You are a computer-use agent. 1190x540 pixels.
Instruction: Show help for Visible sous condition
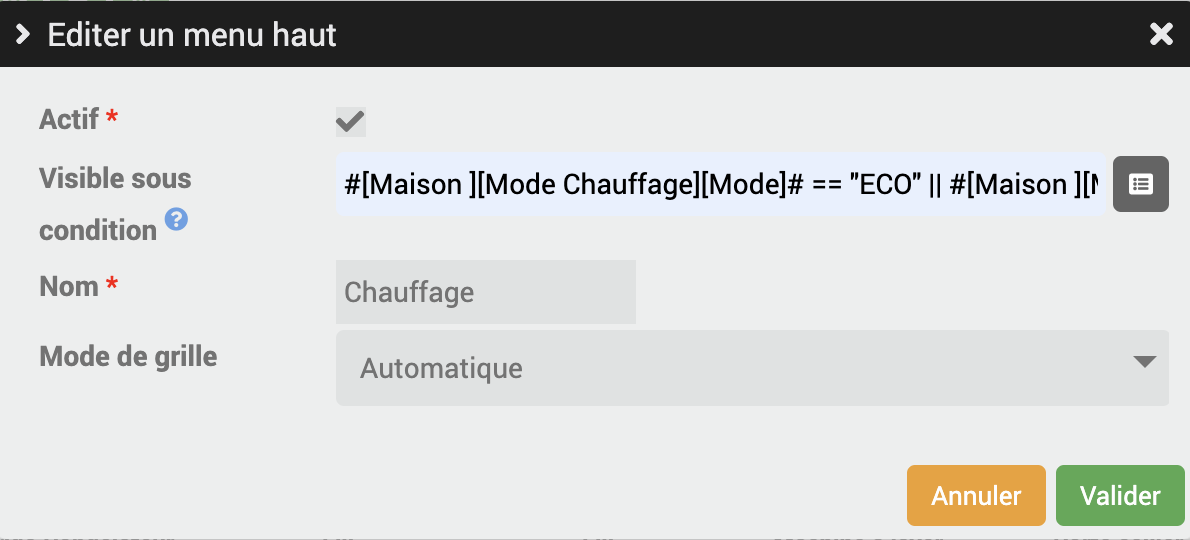[x=177, y=220]
